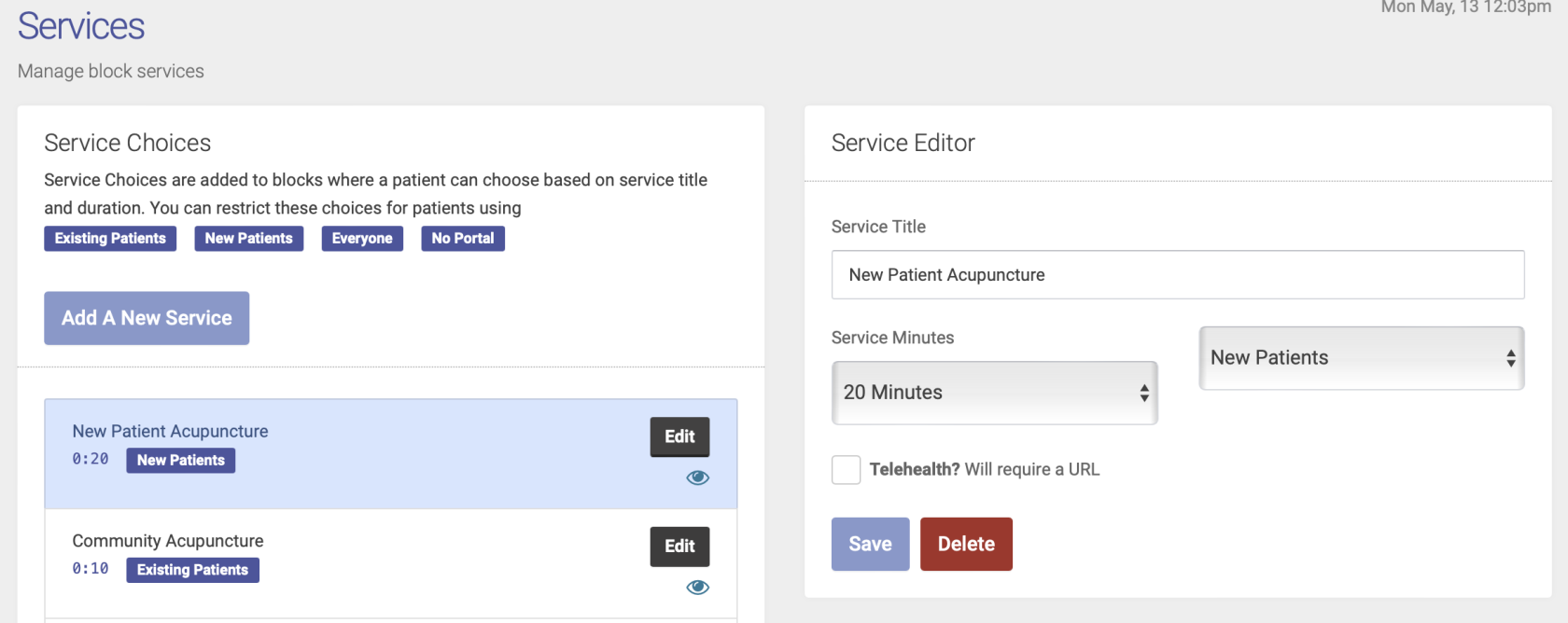The width and height of the screenshot is (1568, 623).
Task: Click the Service Editor heading
Action: [903, 143]
